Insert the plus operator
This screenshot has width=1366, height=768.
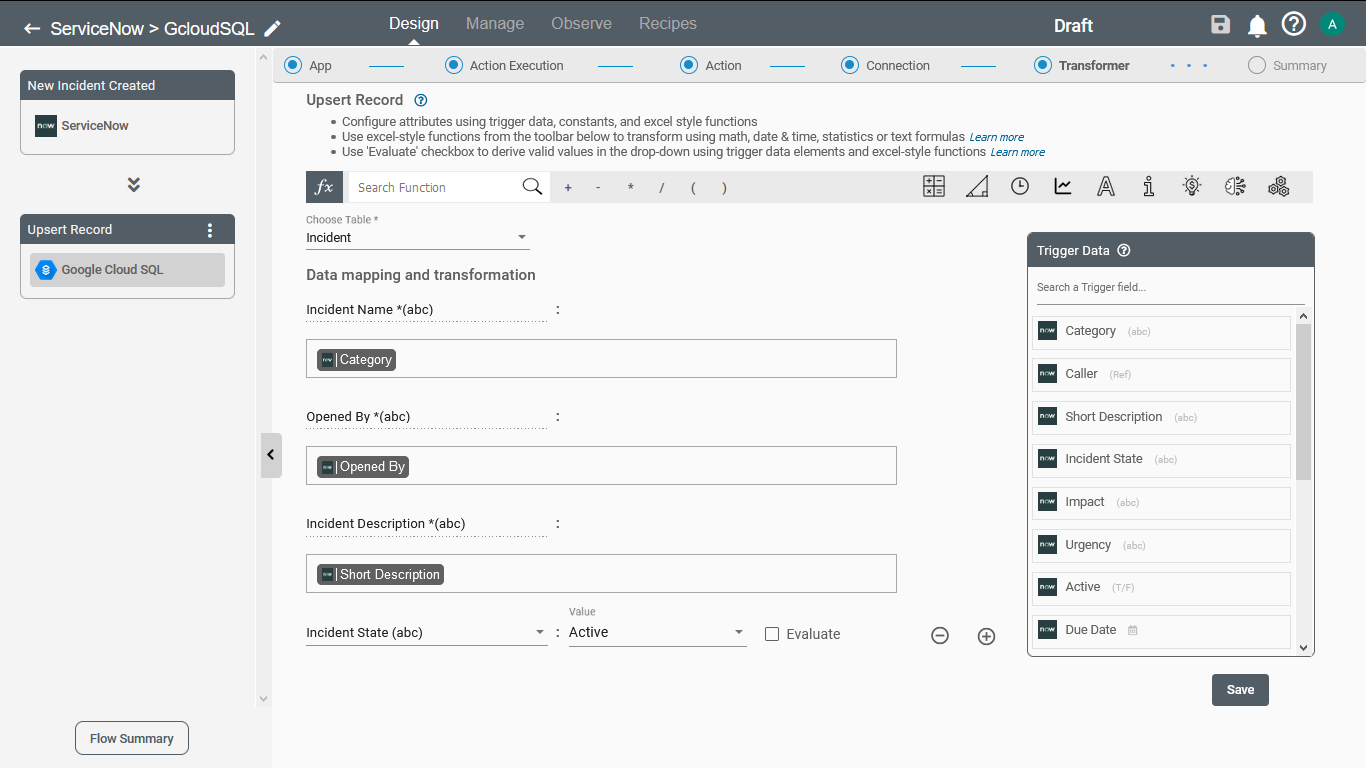pos(568,188)
